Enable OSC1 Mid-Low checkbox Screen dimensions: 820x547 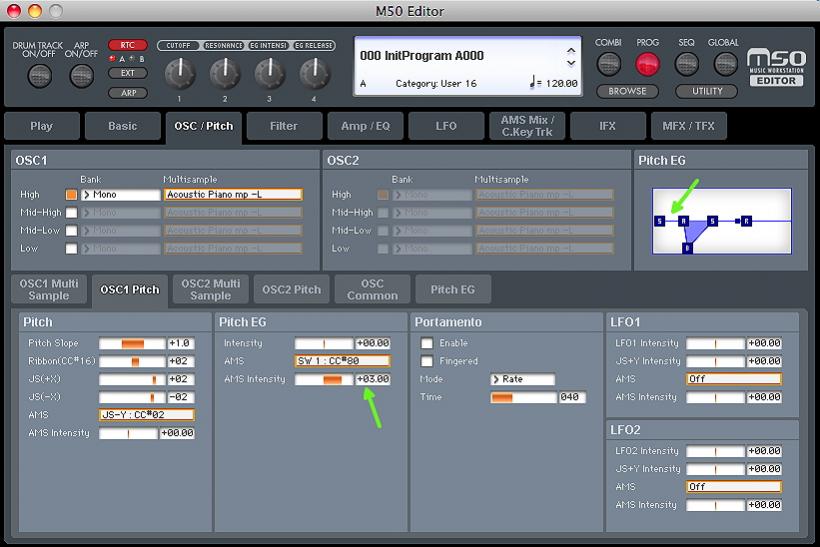tap(72, 231)
